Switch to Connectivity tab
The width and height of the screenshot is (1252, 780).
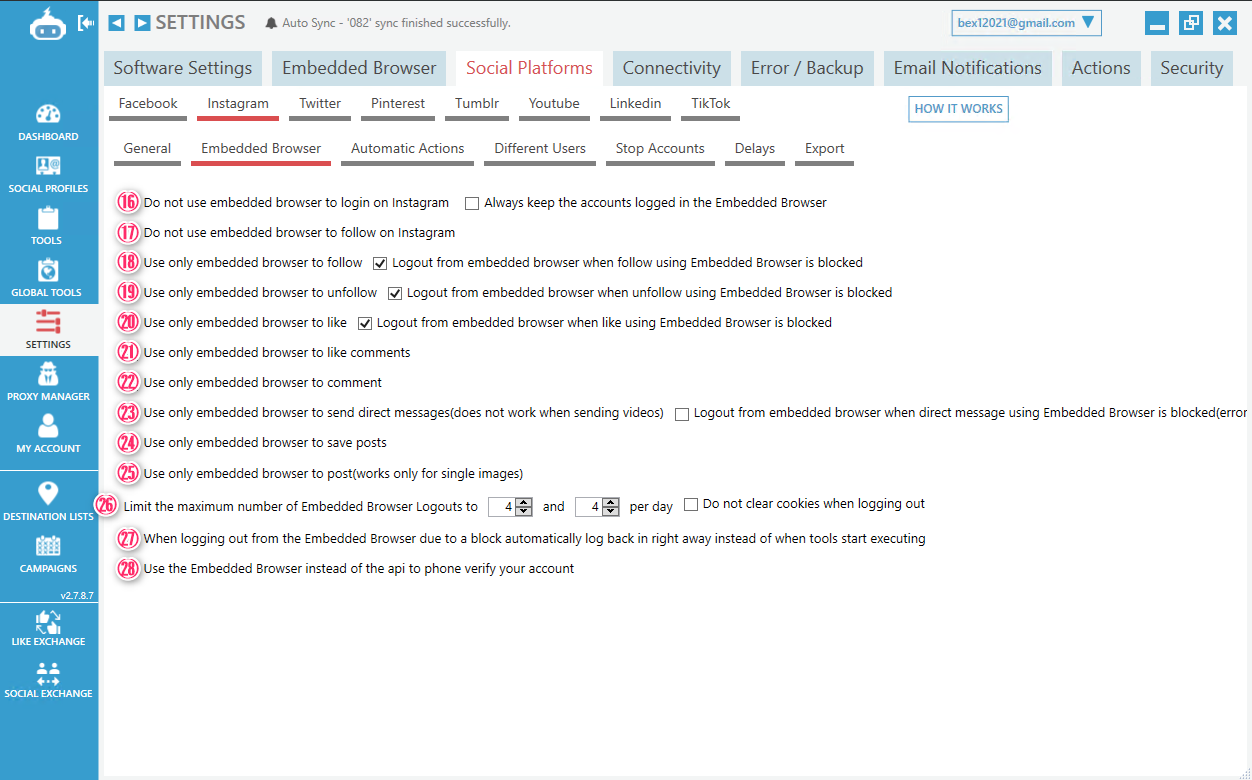tap(672, 68)
